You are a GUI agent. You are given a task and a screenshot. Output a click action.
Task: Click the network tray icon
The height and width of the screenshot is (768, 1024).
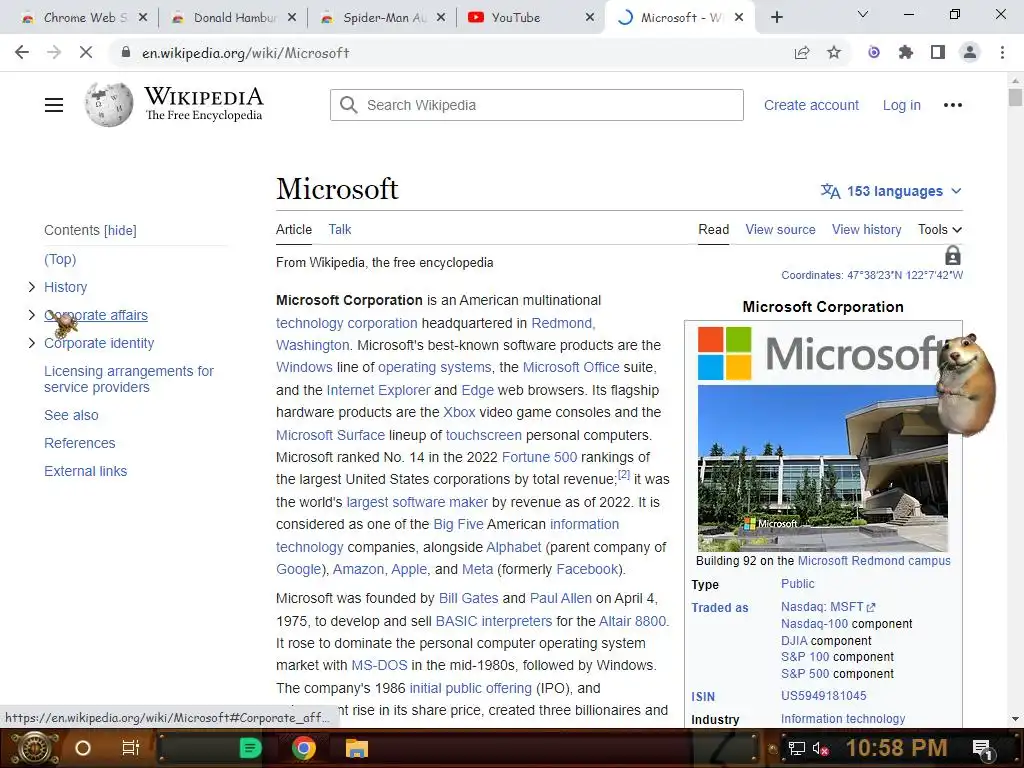click(797, 749)
